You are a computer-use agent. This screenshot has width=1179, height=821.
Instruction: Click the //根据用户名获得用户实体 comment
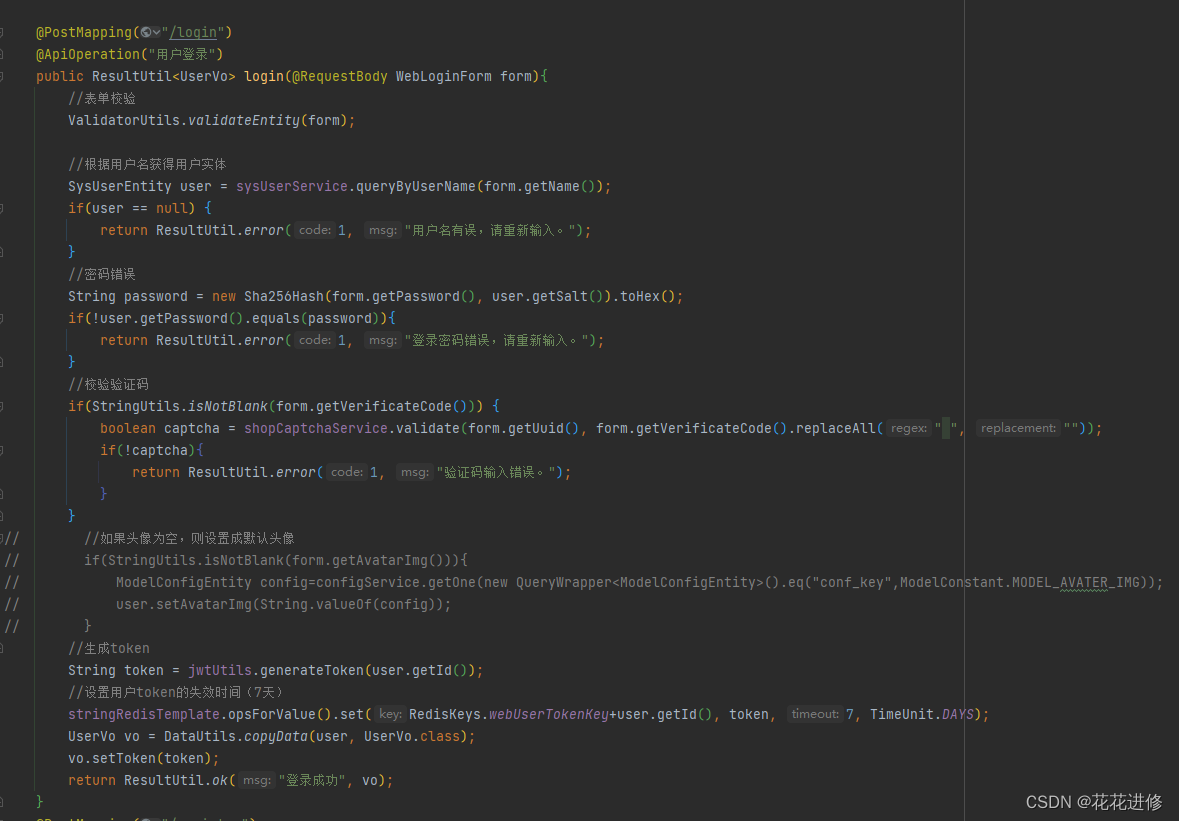(x=147, y=164)
